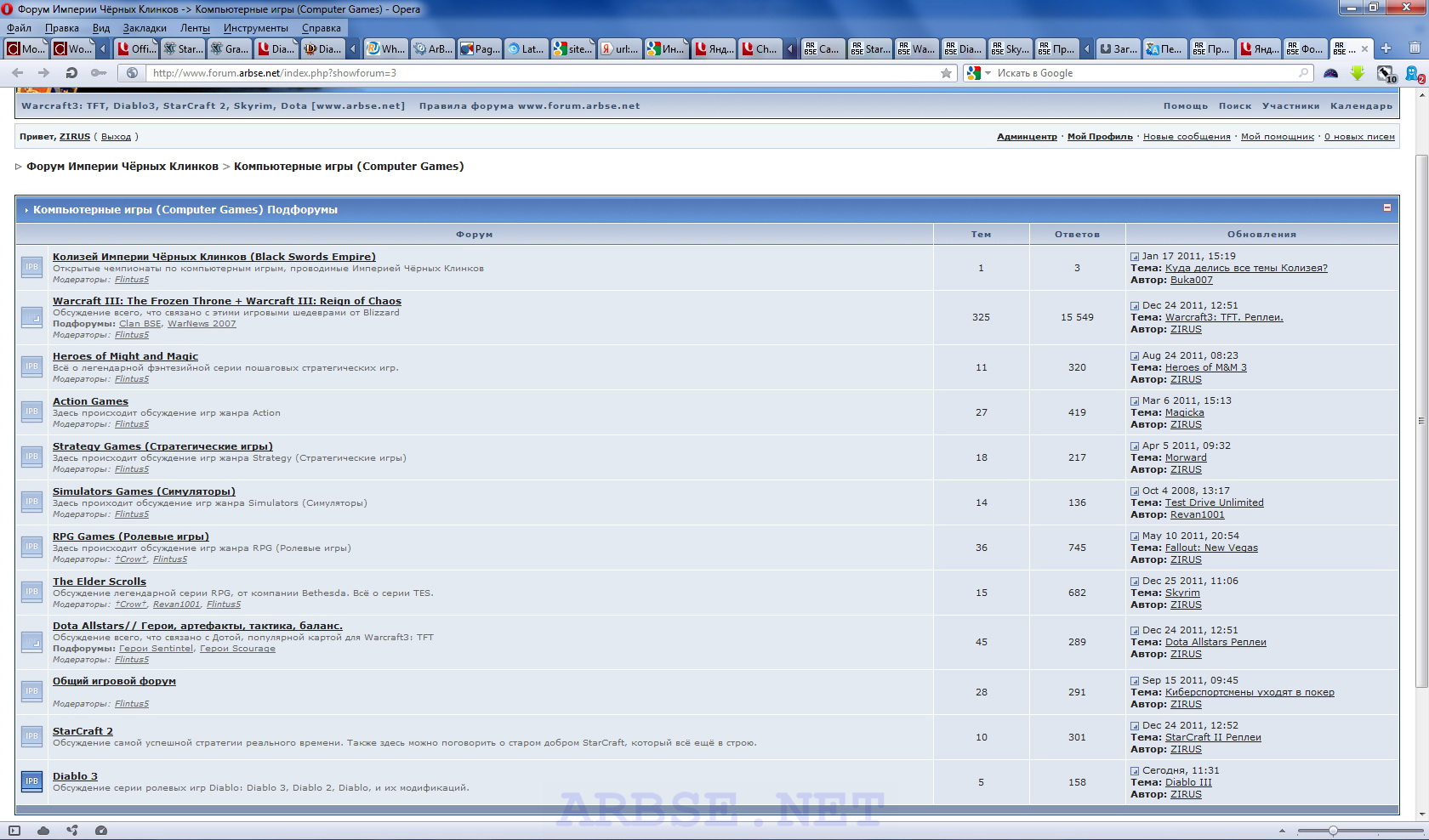1429x840 pixels.
Task: Click the Opera Unite icon in status bar
Action: 72,831
